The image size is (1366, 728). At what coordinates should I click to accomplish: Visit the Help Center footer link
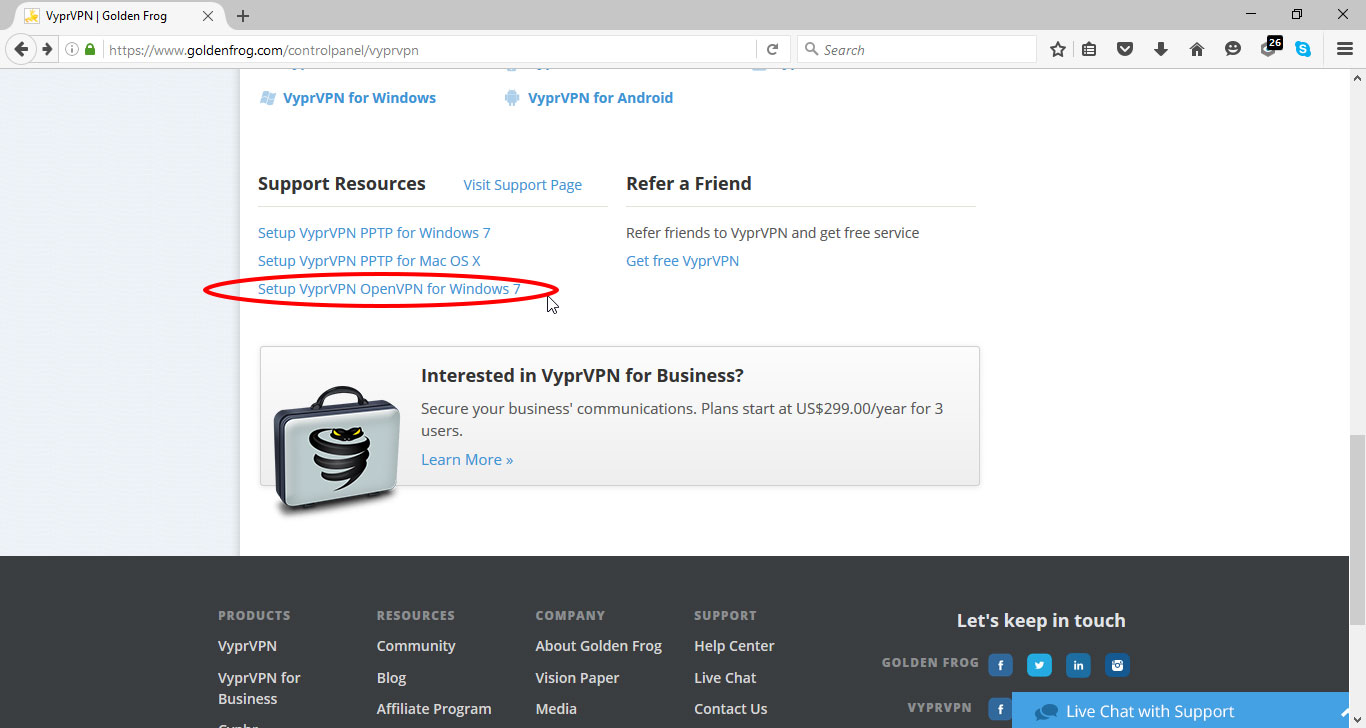coord(734,646)
